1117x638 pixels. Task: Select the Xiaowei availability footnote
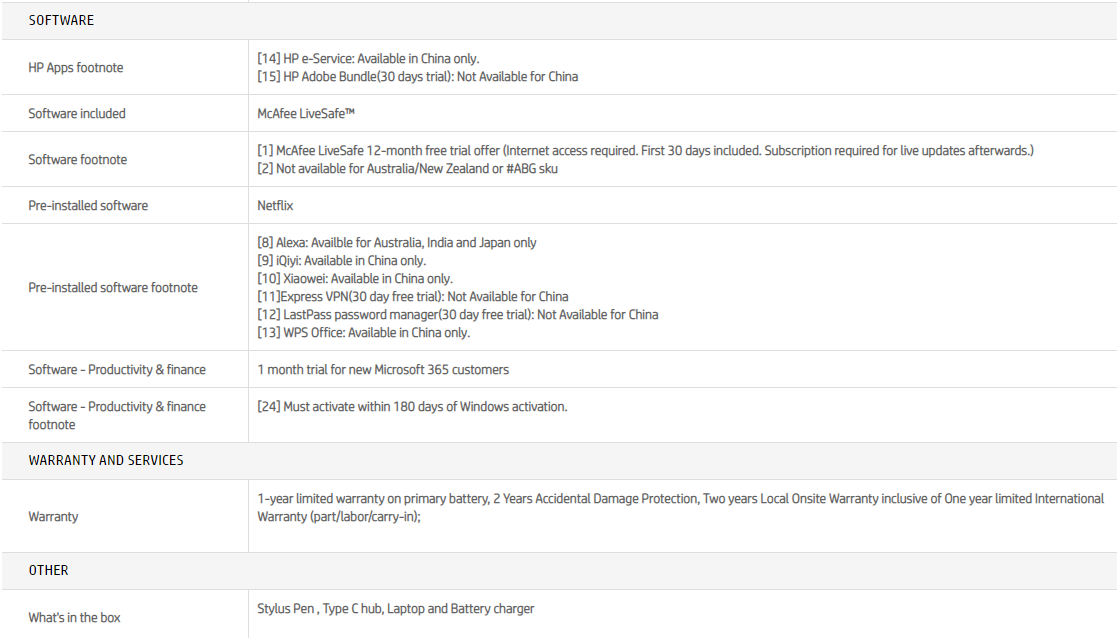click(355, 279)
